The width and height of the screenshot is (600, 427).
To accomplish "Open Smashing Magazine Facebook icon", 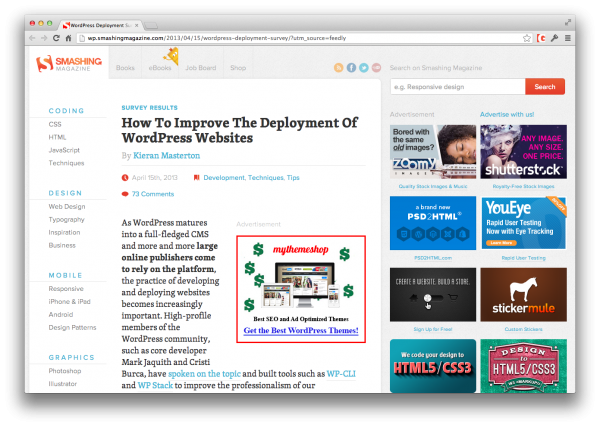I will (x=351, y=68).
